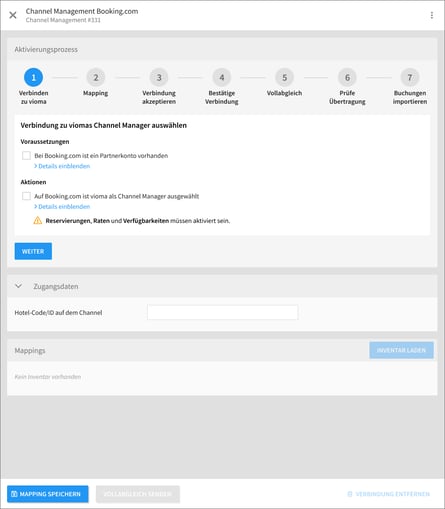Check the Partnerkonto vorhanden checkbox

(x=26, y=155)
